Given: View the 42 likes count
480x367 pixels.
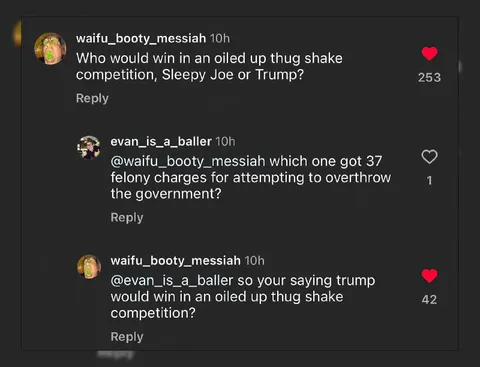Looking at the screenshot, I should tap(429, 299).
